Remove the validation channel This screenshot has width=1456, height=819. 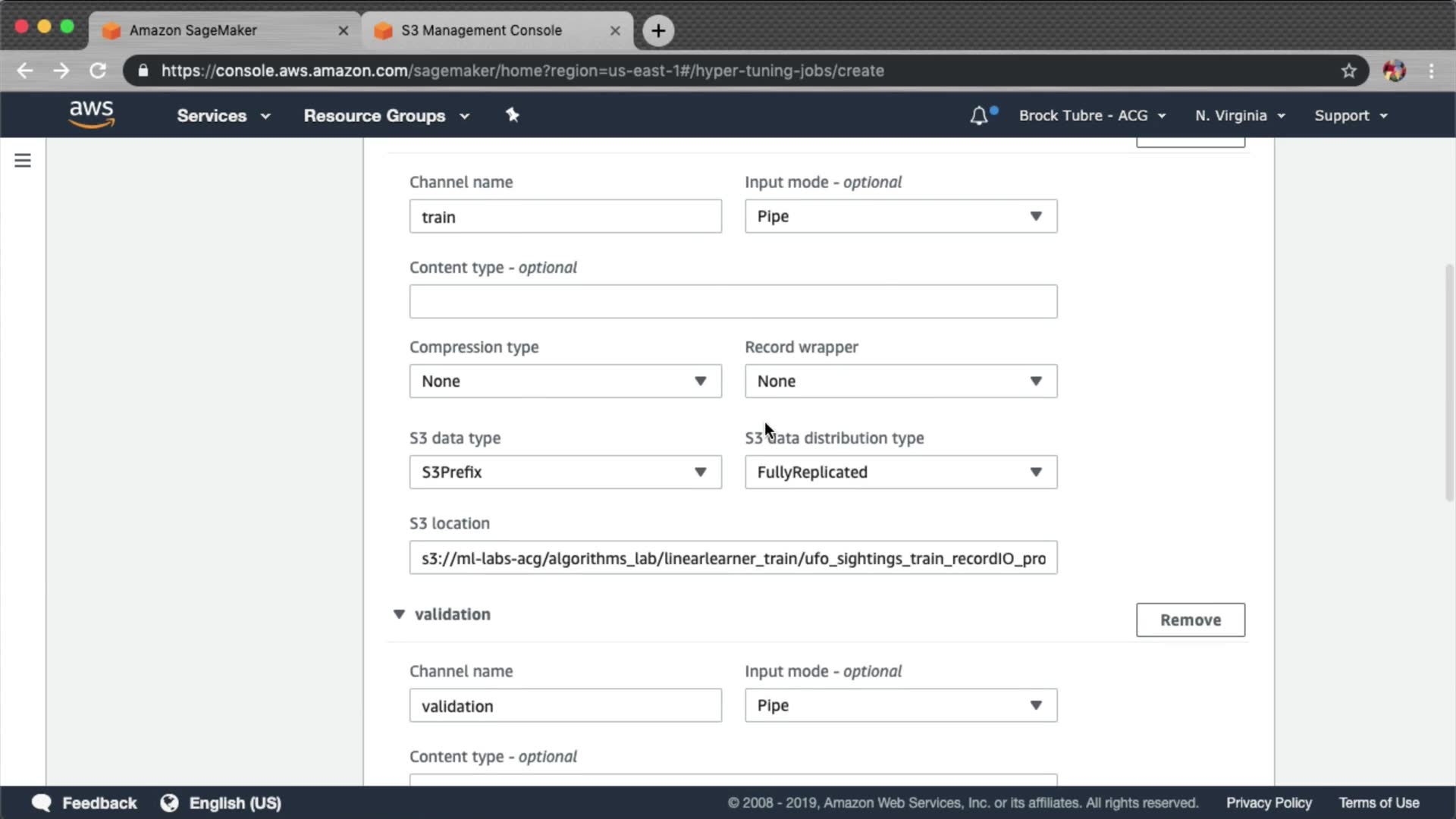coord(1190,620)
